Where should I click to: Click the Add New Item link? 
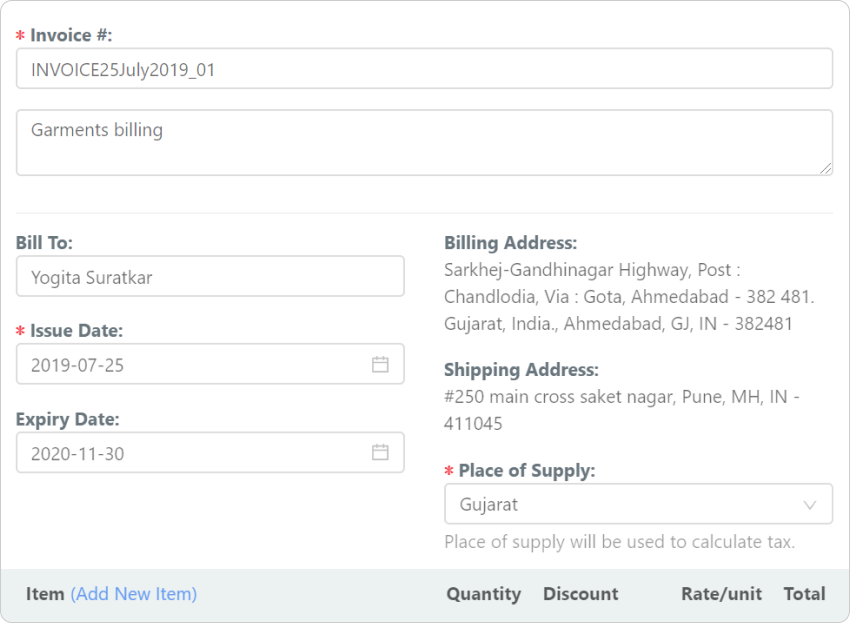(133, 594)
